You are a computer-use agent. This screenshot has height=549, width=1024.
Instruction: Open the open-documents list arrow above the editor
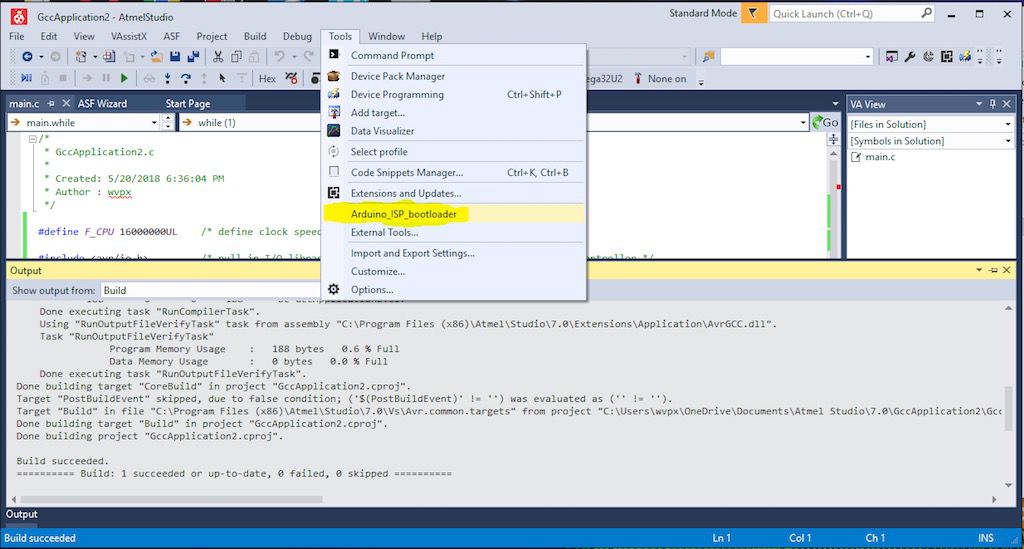click(835, 104)
